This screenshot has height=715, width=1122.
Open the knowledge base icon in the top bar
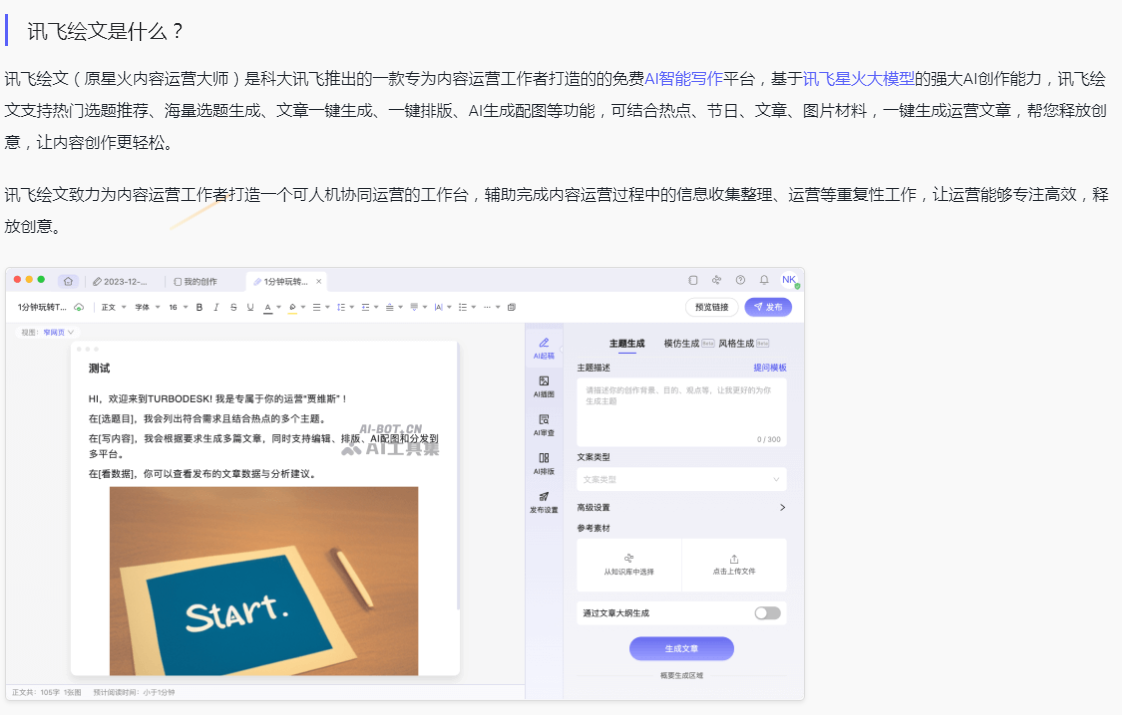pos(716,281)
